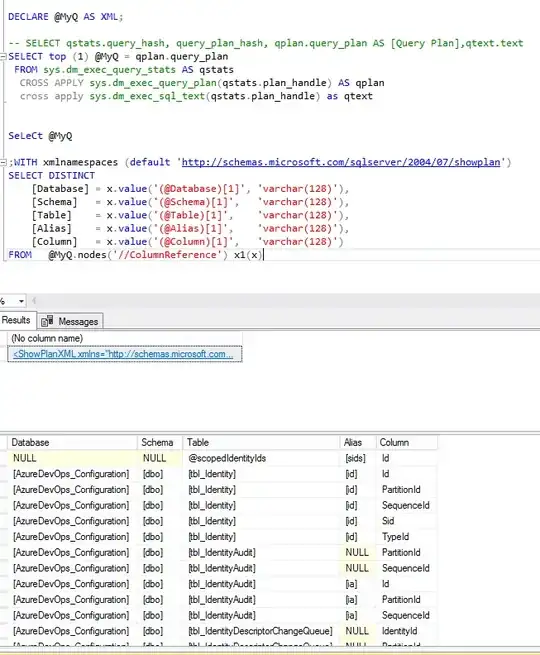The width and height of the screenshot is (540, 655).
Task: Select [tbl_Identity] table cell in Sid row
Action: pyautogui.click(x=261, y=521)
